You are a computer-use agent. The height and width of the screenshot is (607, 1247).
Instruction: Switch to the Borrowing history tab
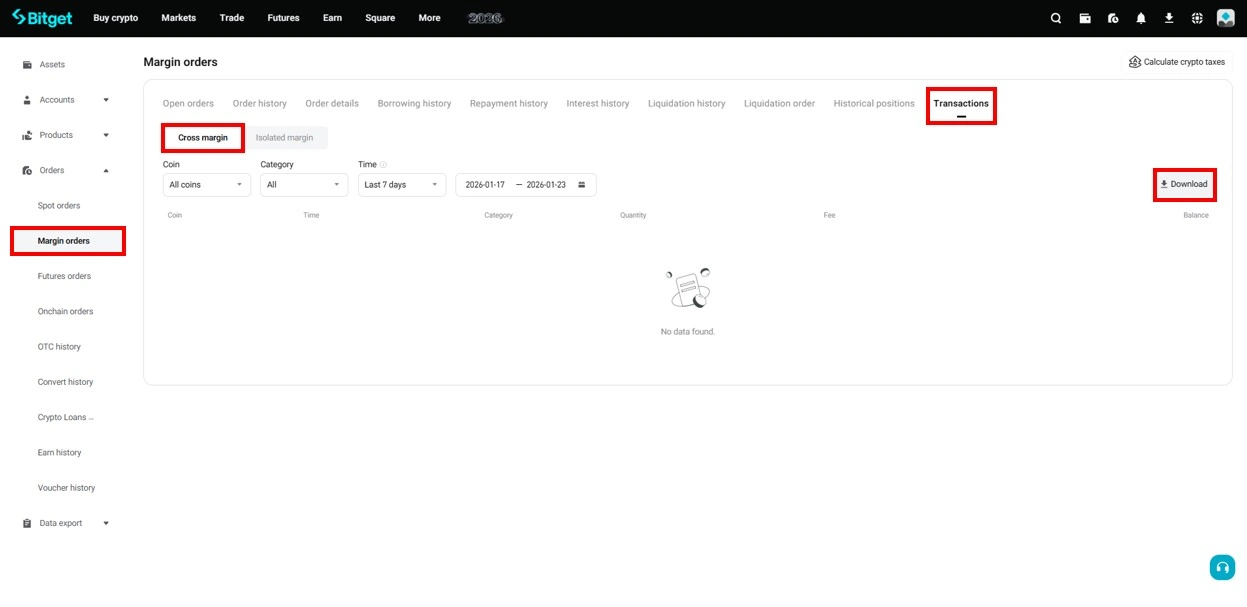coord(414,104)
